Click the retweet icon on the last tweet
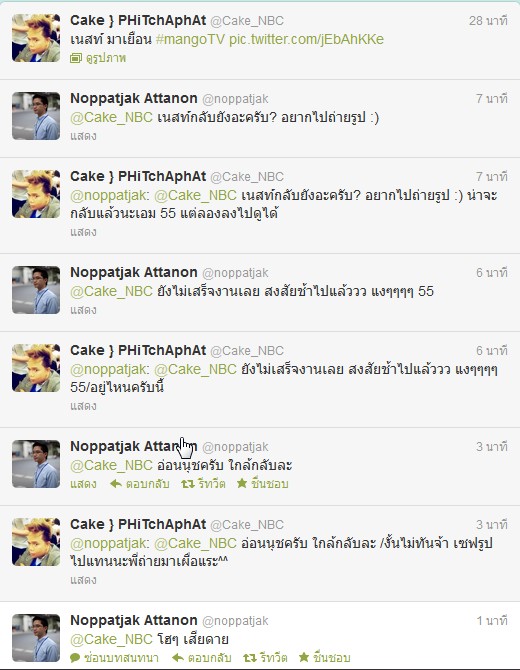520x670 pixels. click(x=250, y=658)
